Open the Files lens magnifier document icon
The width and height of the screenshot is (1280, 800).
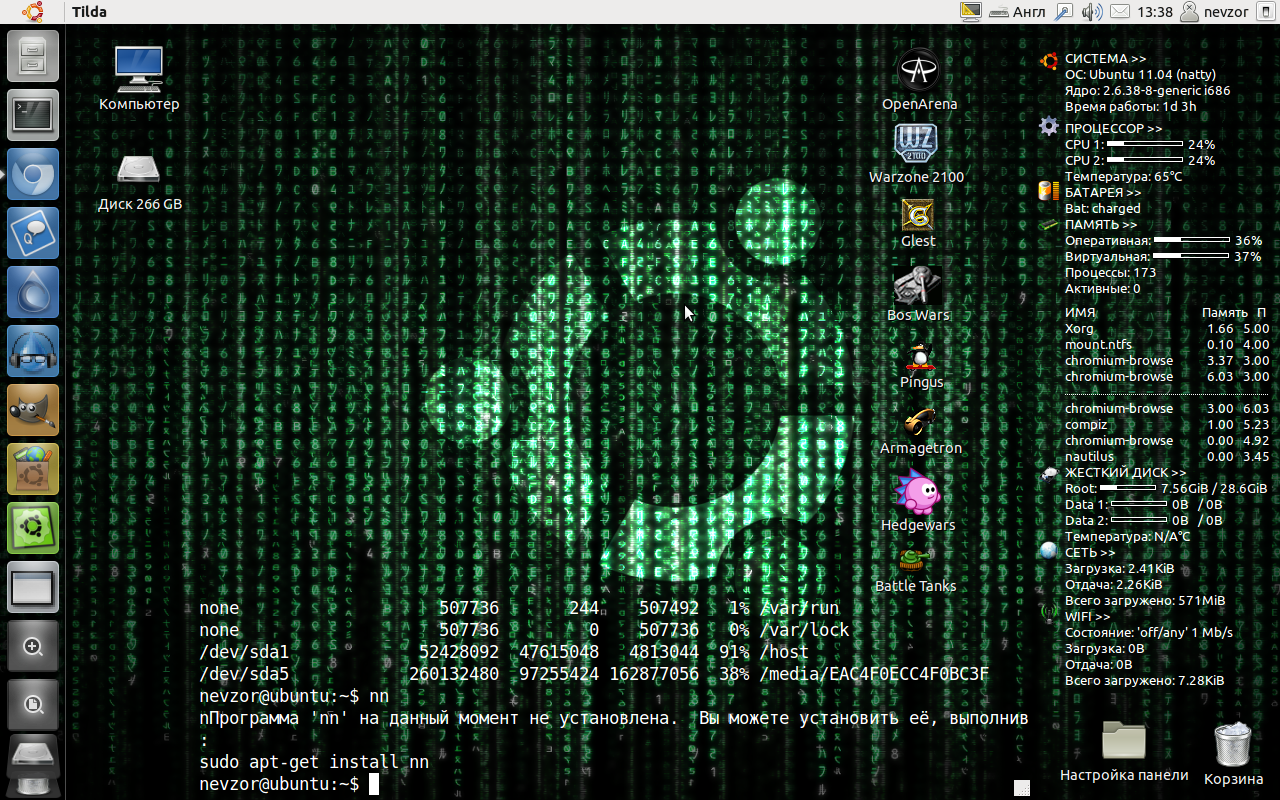pyautogui.click(x=33, y=705)
